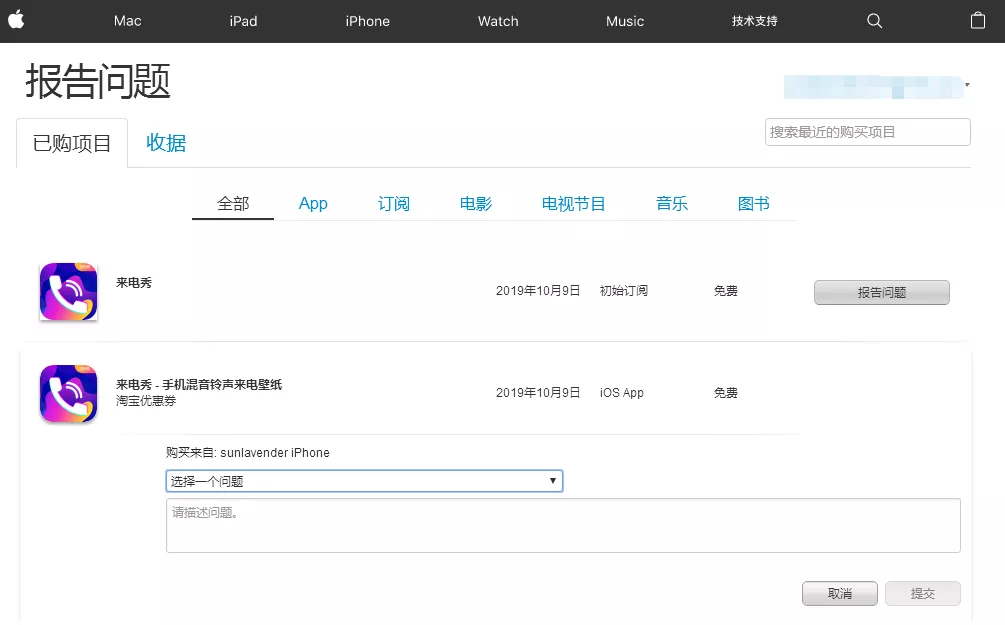Focus the 请描述问题 text area
Viewport: 1005px width, 625px height.
pyautogui.click(x=563, y=526)
